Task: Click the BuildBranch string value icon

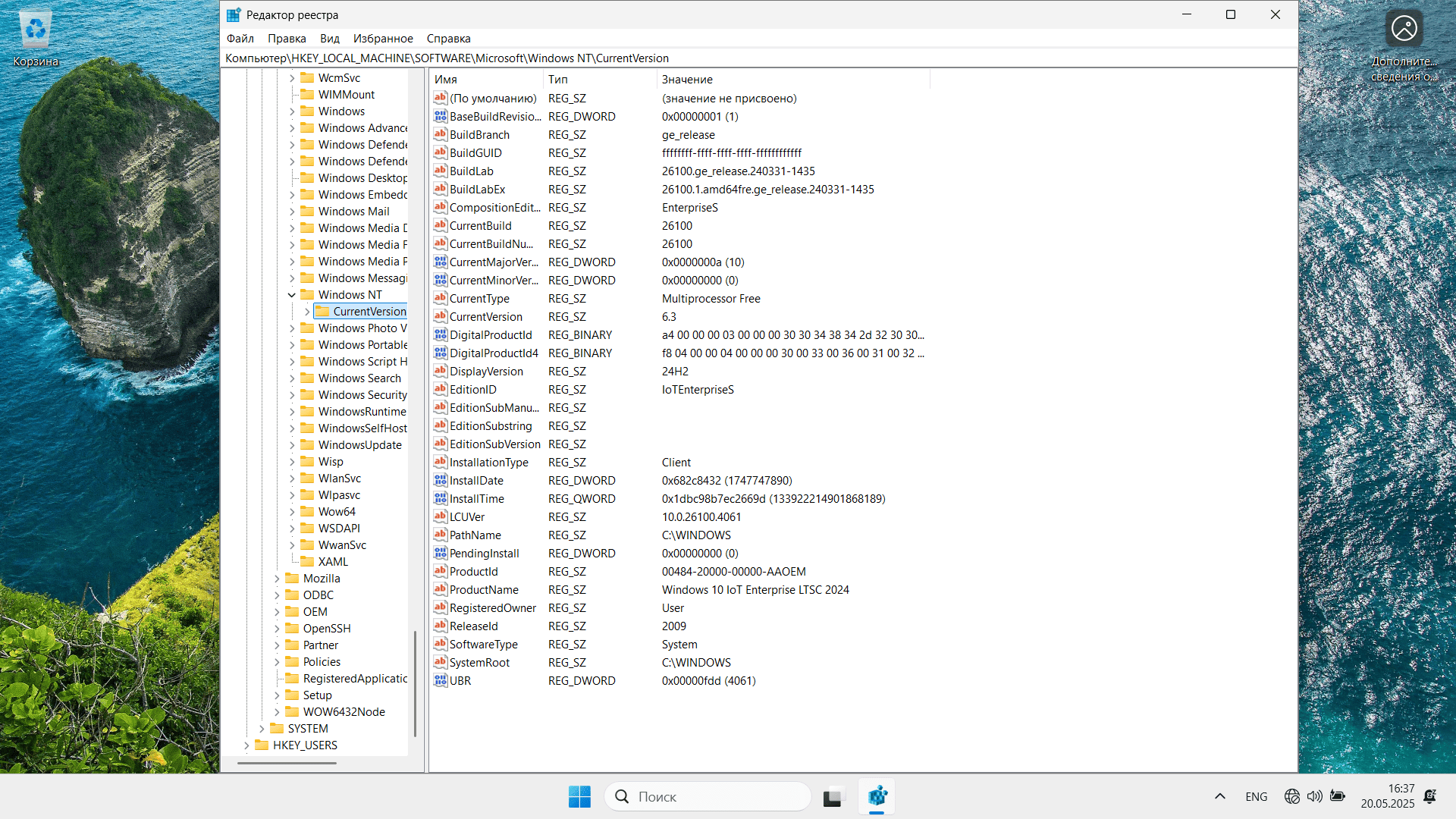Action: [441, 134]
